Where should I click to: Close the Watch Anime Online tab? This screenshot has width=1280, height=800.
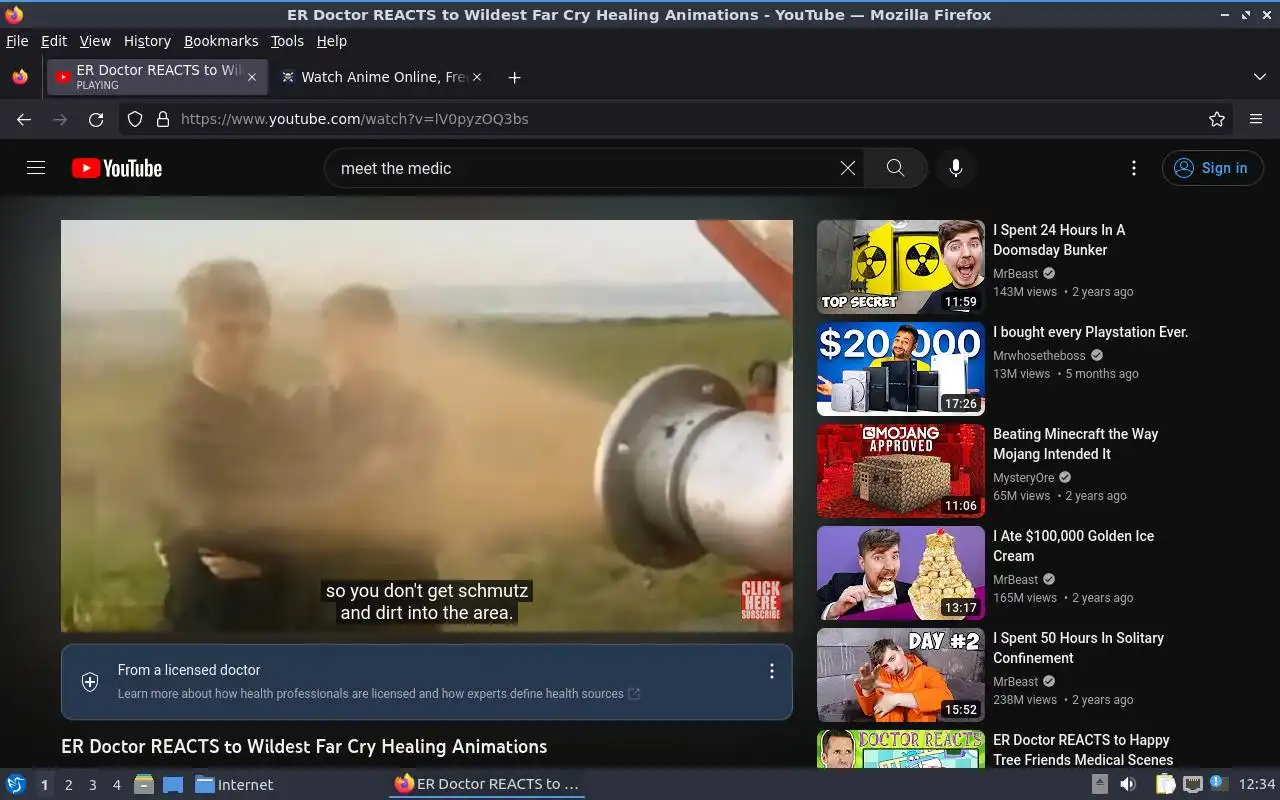click(477, 77)
